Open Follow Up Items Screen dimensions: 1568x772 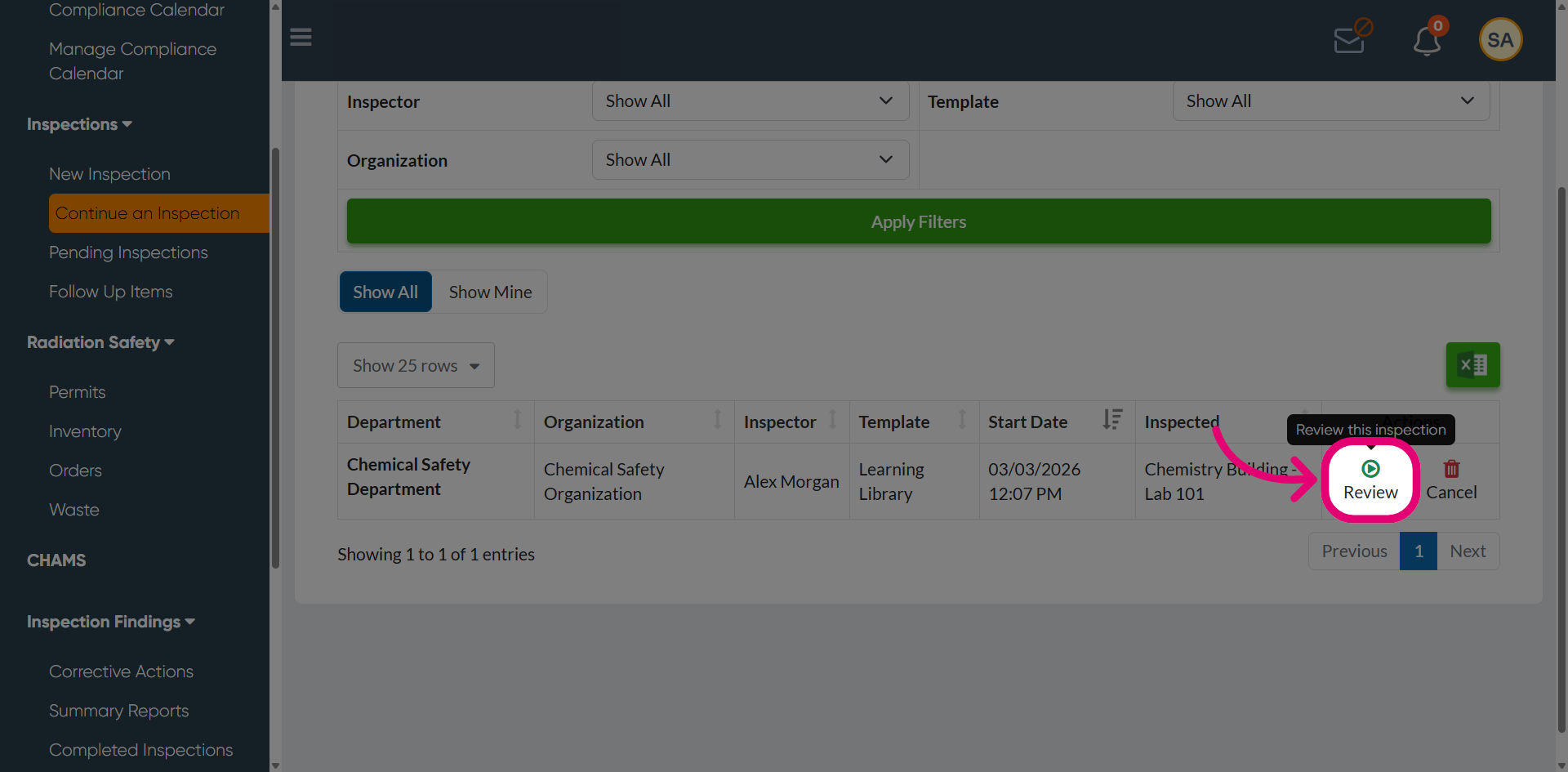pyautogui.click(x=111, y=292)
